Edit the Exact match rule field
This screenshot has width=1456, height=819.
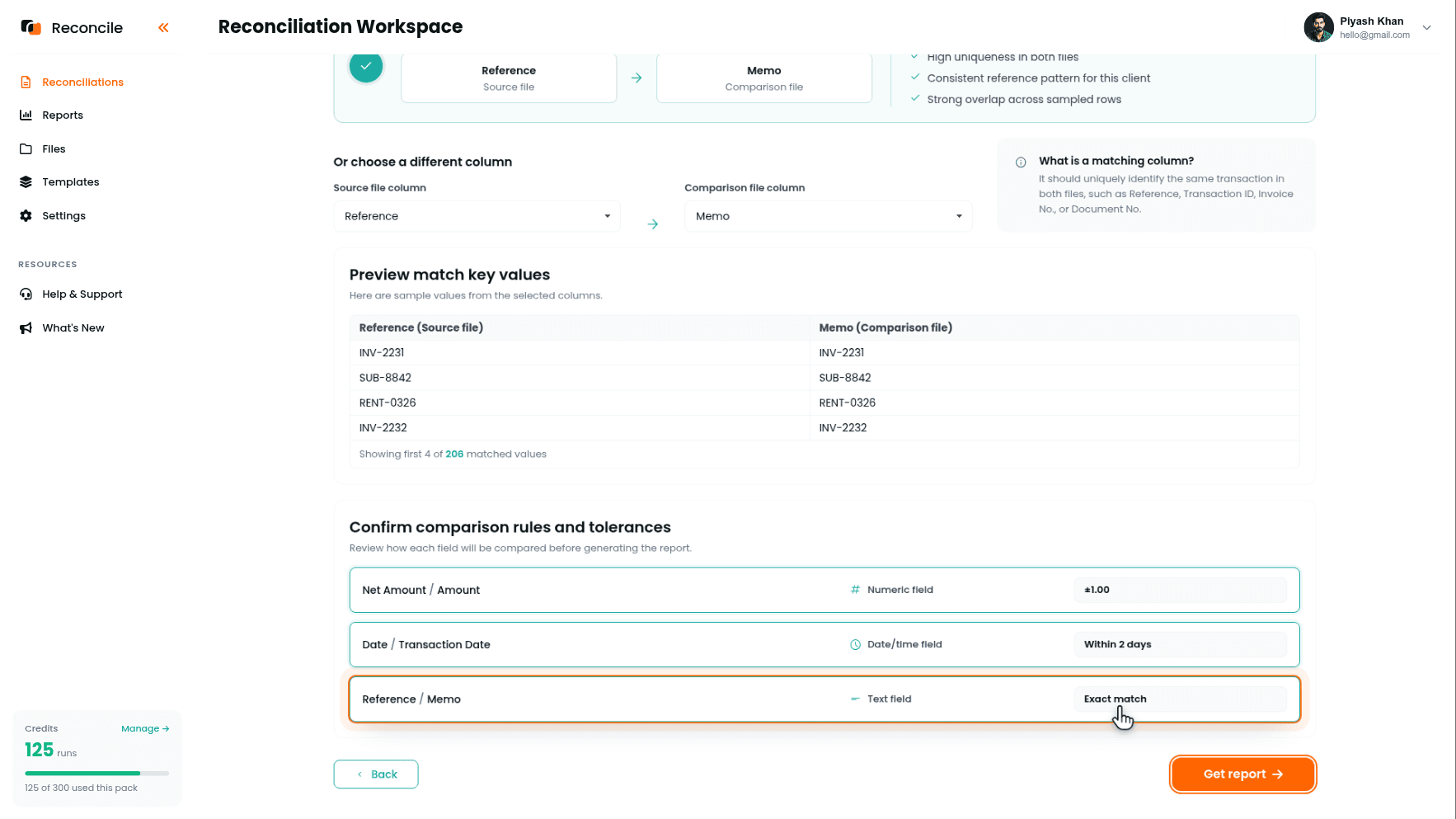click(x=1180, y=699)
